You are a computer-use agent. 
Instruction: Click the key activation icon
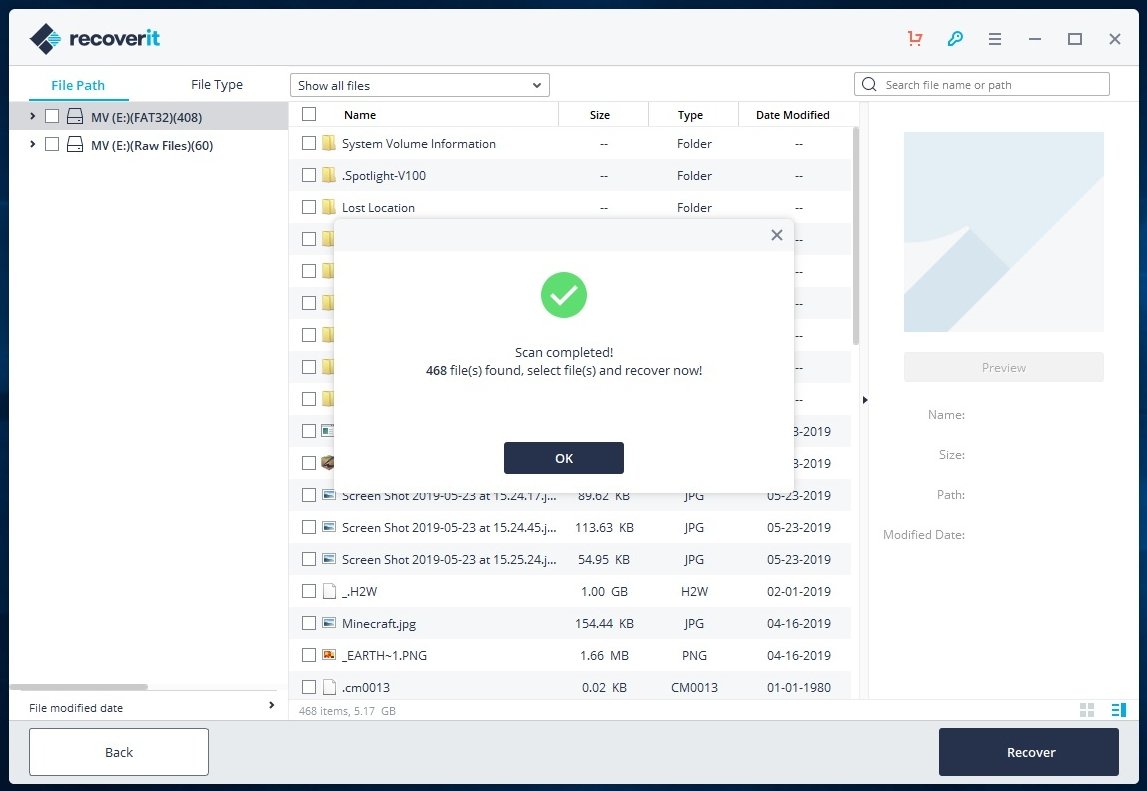pyautogui.click(x=955, y=38)
